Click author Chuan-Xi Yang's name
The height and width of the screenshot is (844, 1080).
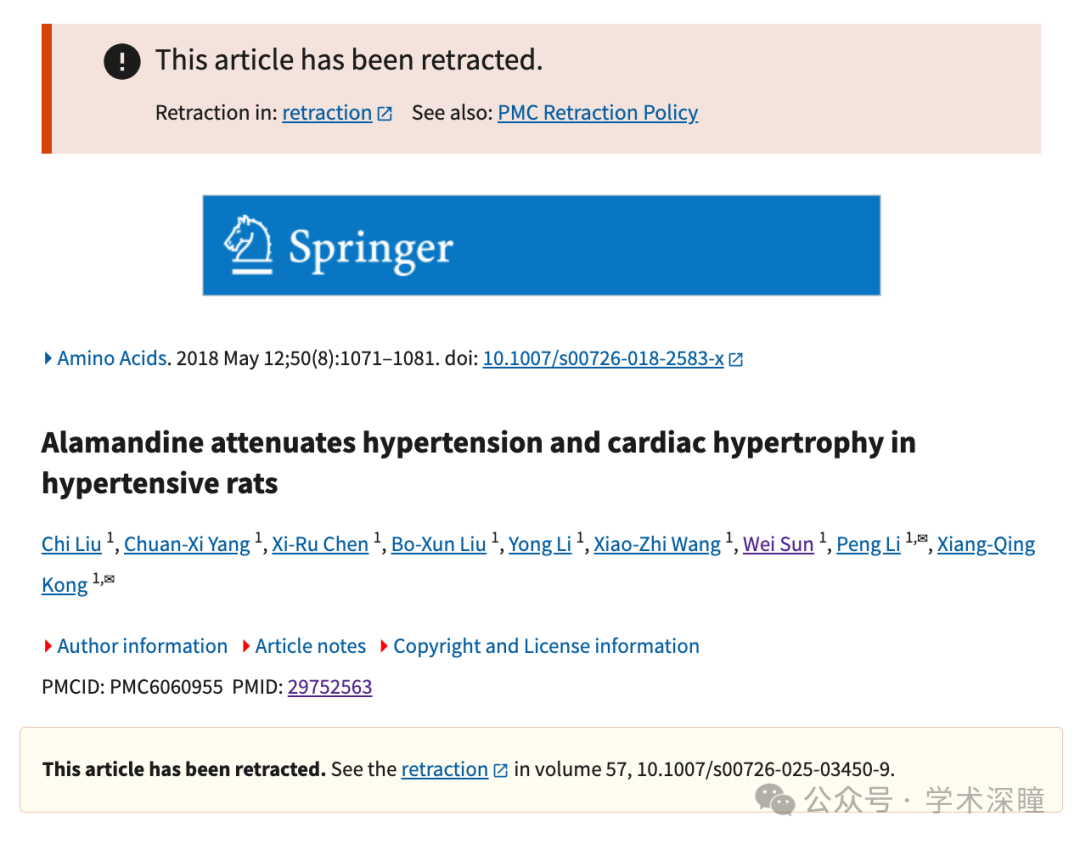coord(187,544)
